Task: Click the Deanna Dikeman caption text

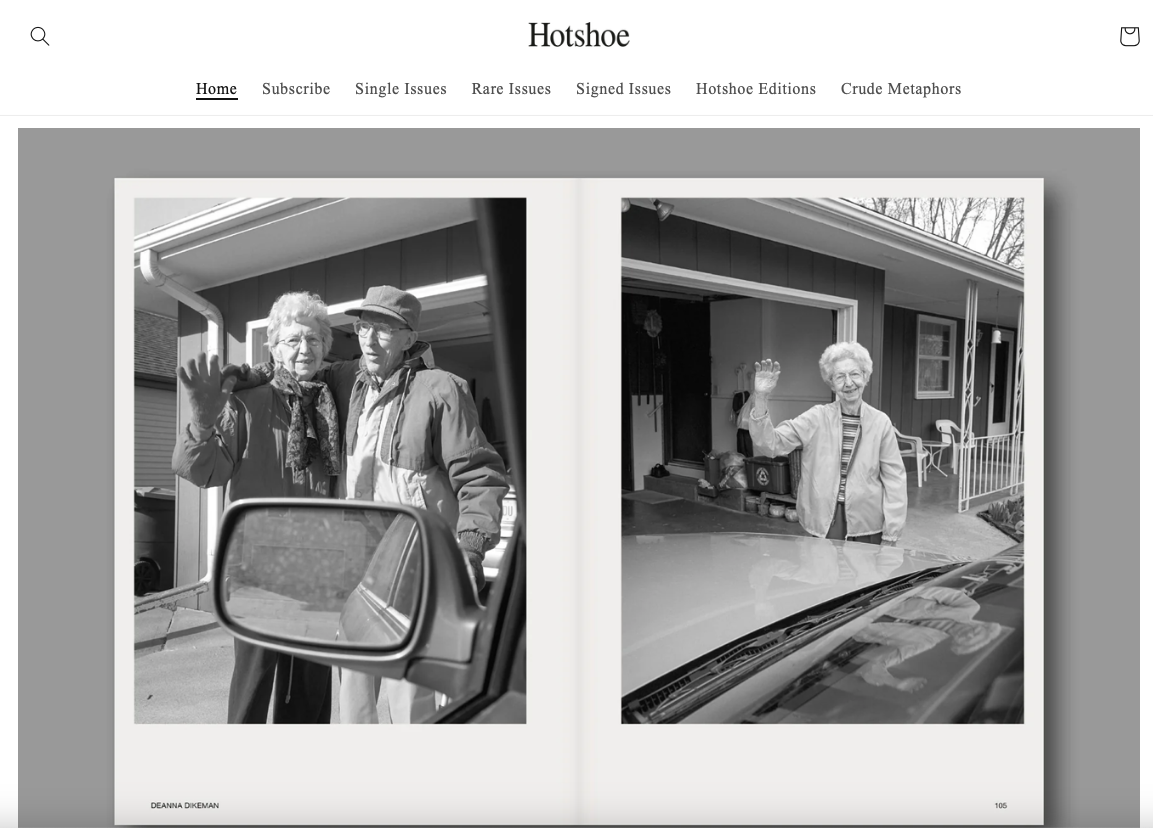Action: 185,805
